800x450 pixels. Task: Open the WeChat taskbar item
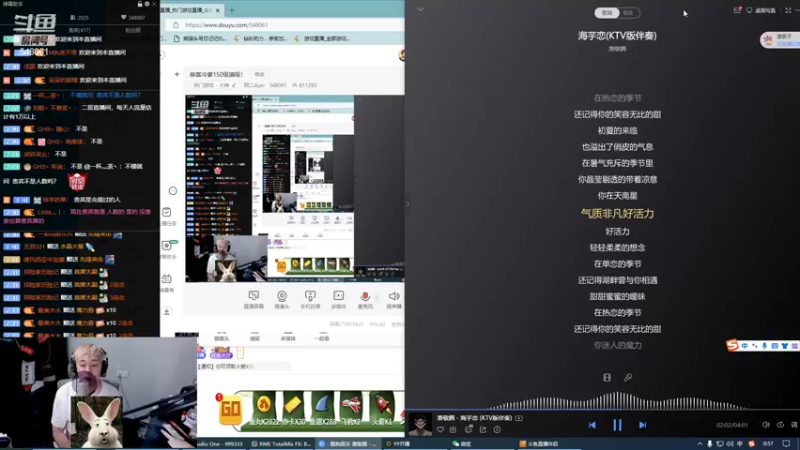coord(462,444)
